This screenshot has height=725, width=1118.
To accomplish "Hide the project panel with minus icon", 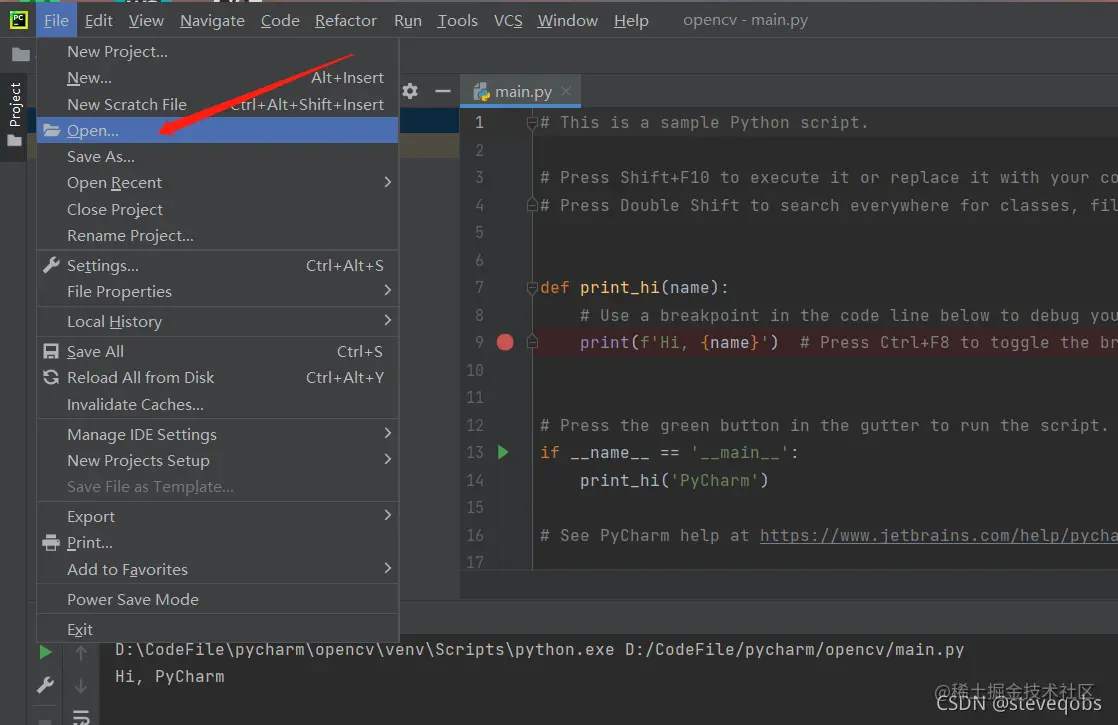I will pyautogui.click(x=443, y=91).
